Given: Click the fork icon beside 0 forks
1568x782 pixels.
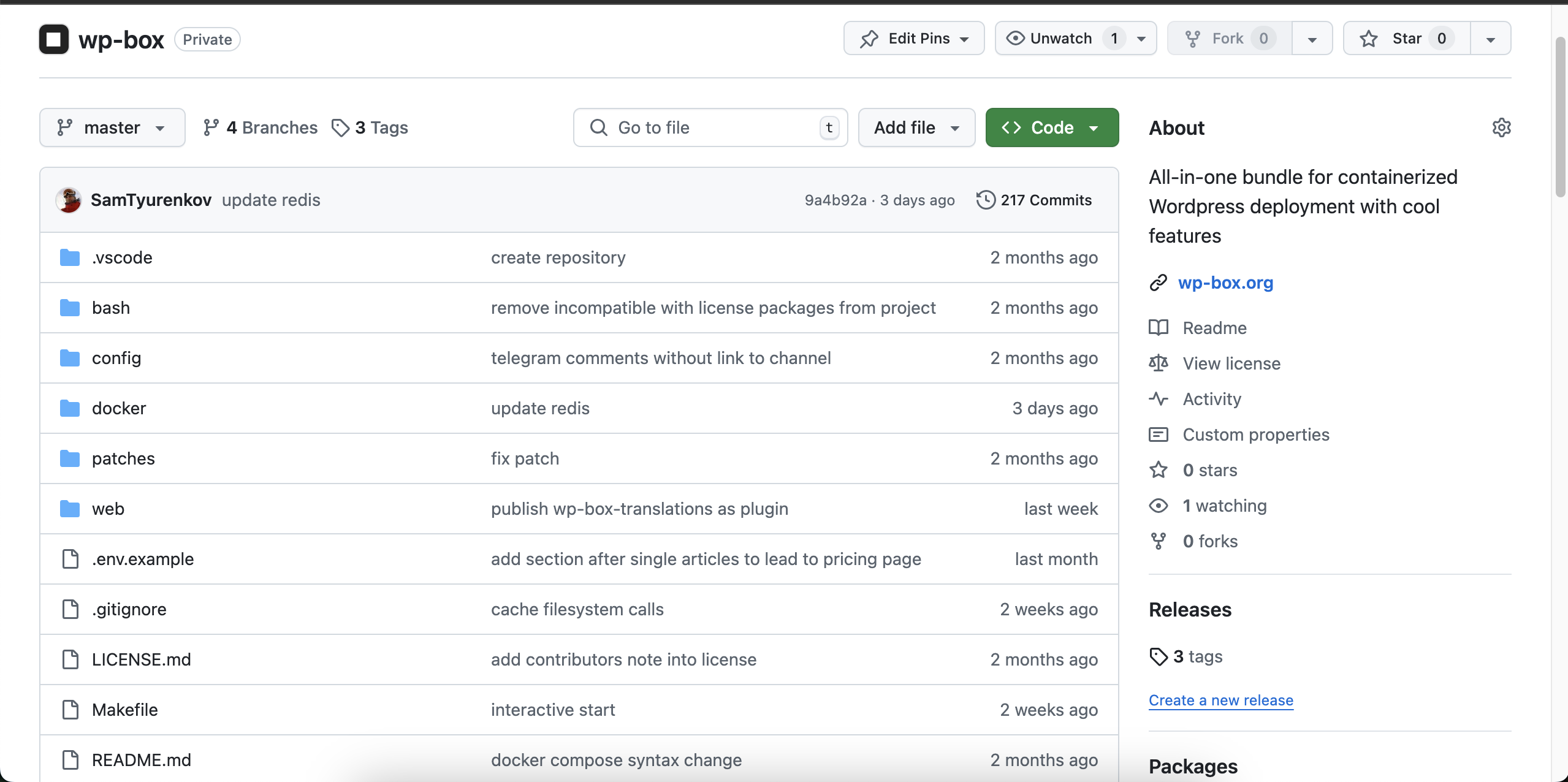Looking at the screenshot, I should click(x=1158, y=541).
